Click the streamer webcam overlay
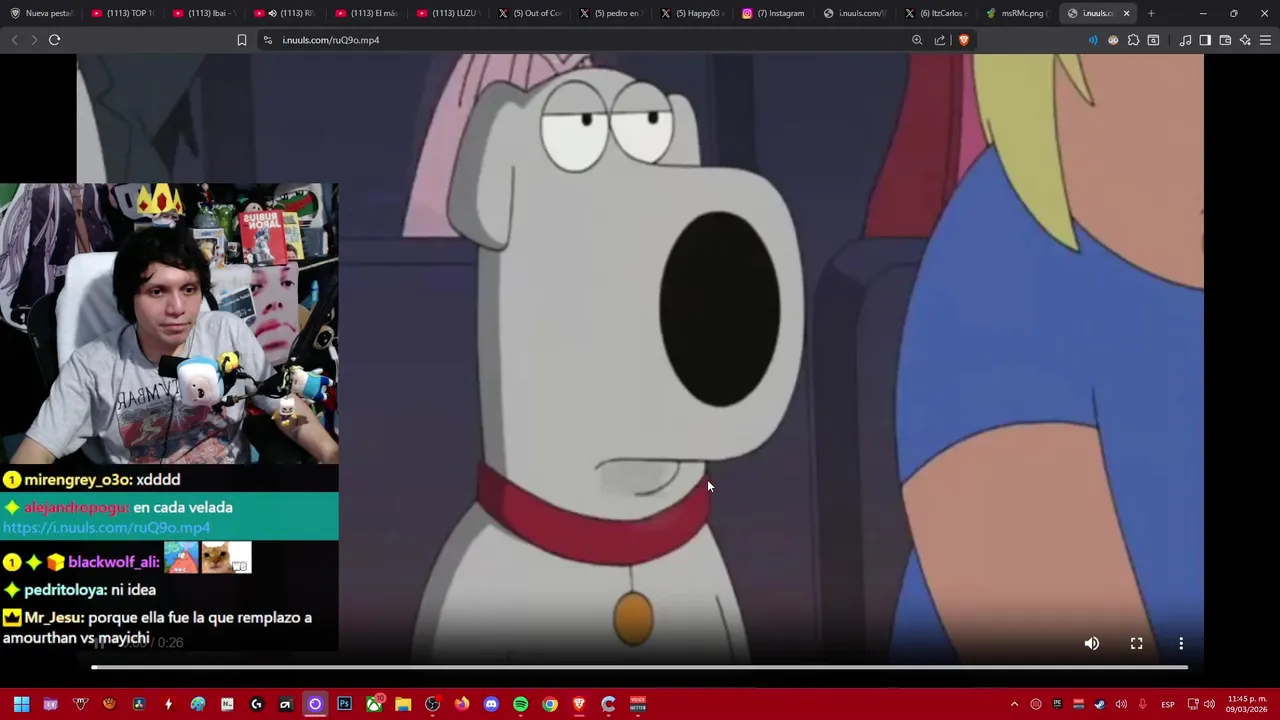The image size is (1280, 720). coord(169,323)
